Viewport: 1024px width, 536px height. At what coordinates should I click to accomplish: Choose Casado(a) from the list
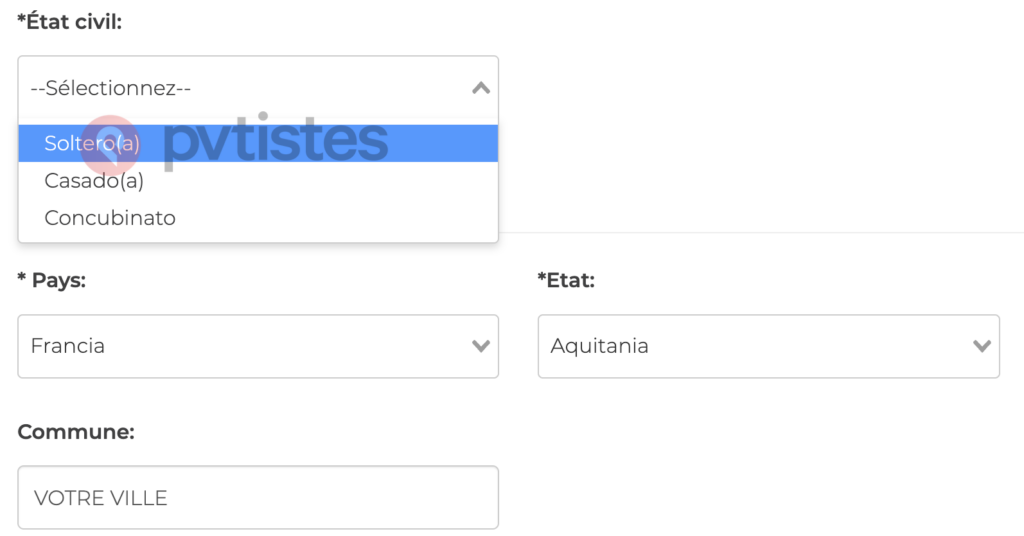point(94,181)
